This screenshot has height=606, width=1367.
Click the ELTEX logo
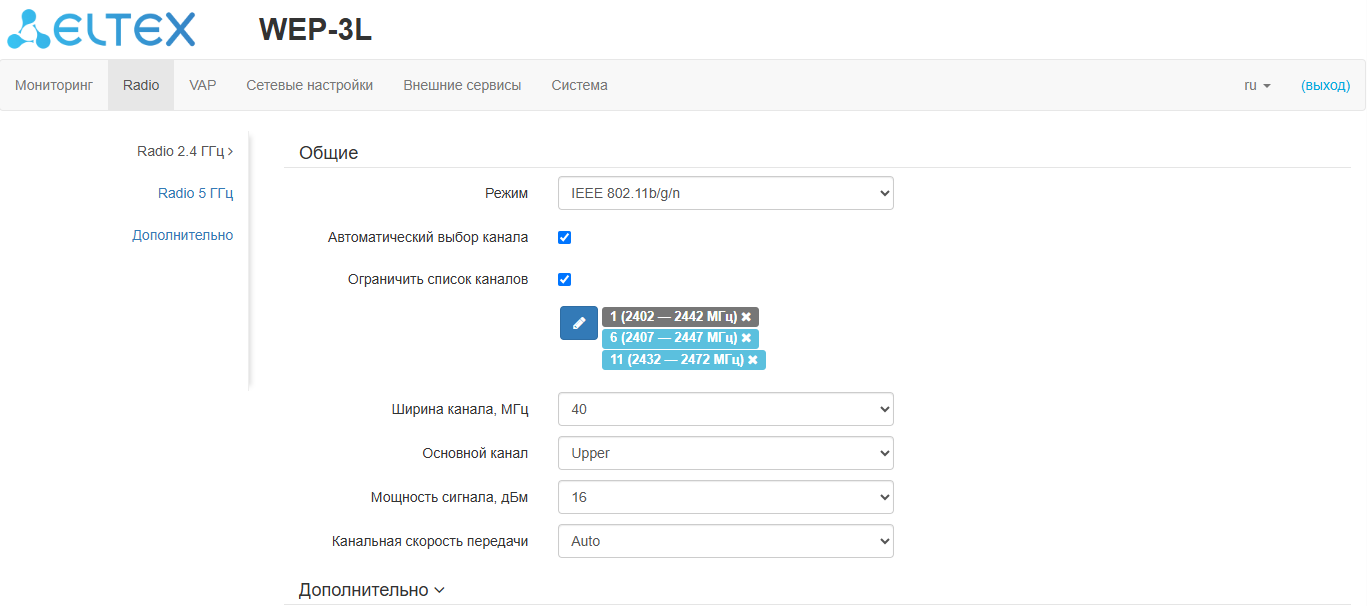[101, 30]
